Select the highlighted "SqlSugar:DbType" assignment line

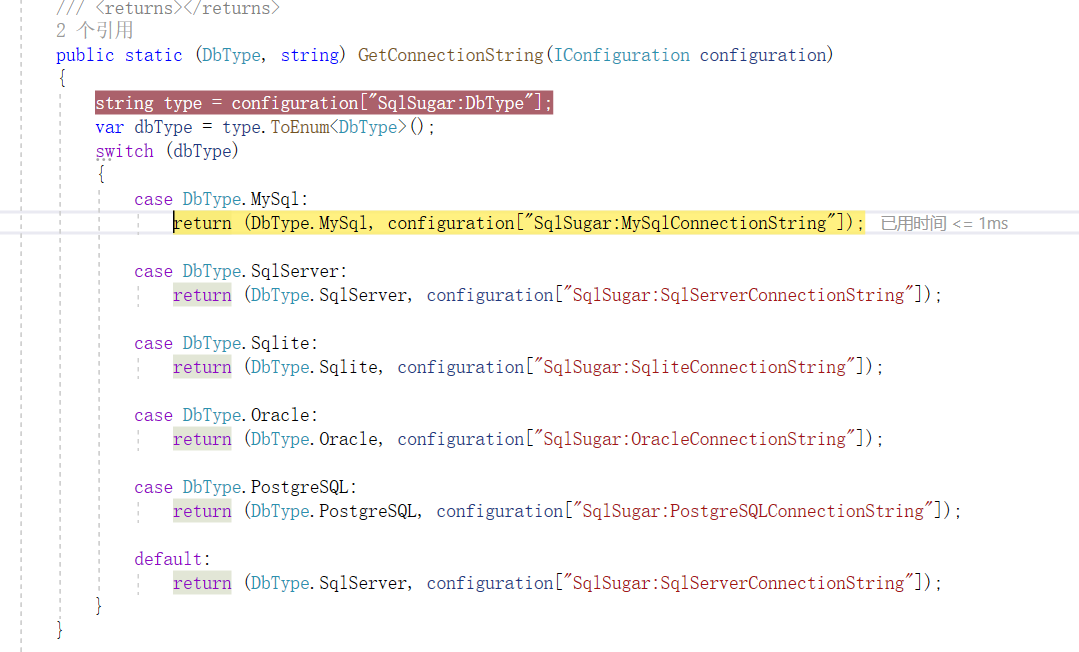(x=322, y=102)
